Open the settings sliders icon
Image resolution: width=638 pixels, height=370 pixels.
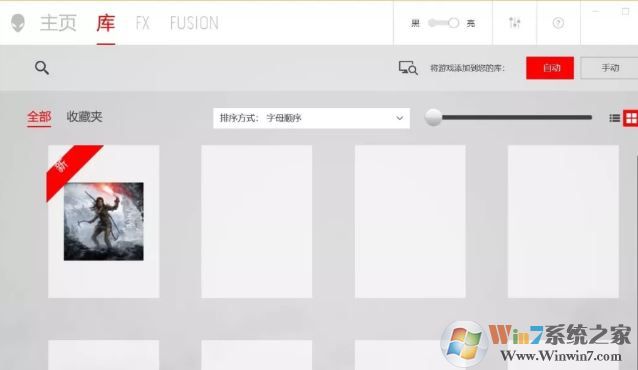(x=515, y=23)
